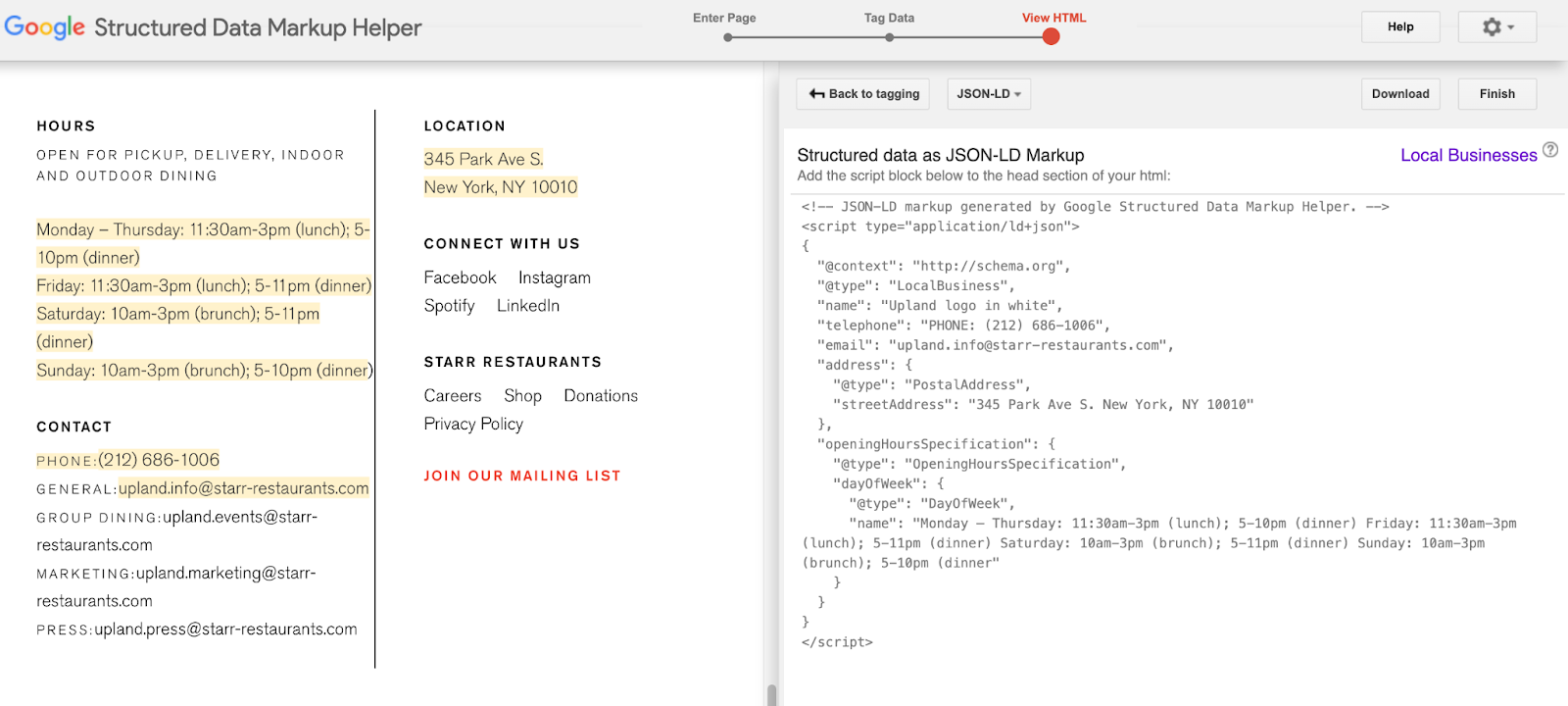Go back to tagging
Viewport: 1568px width, 706px height.
[x=862, y=94]
